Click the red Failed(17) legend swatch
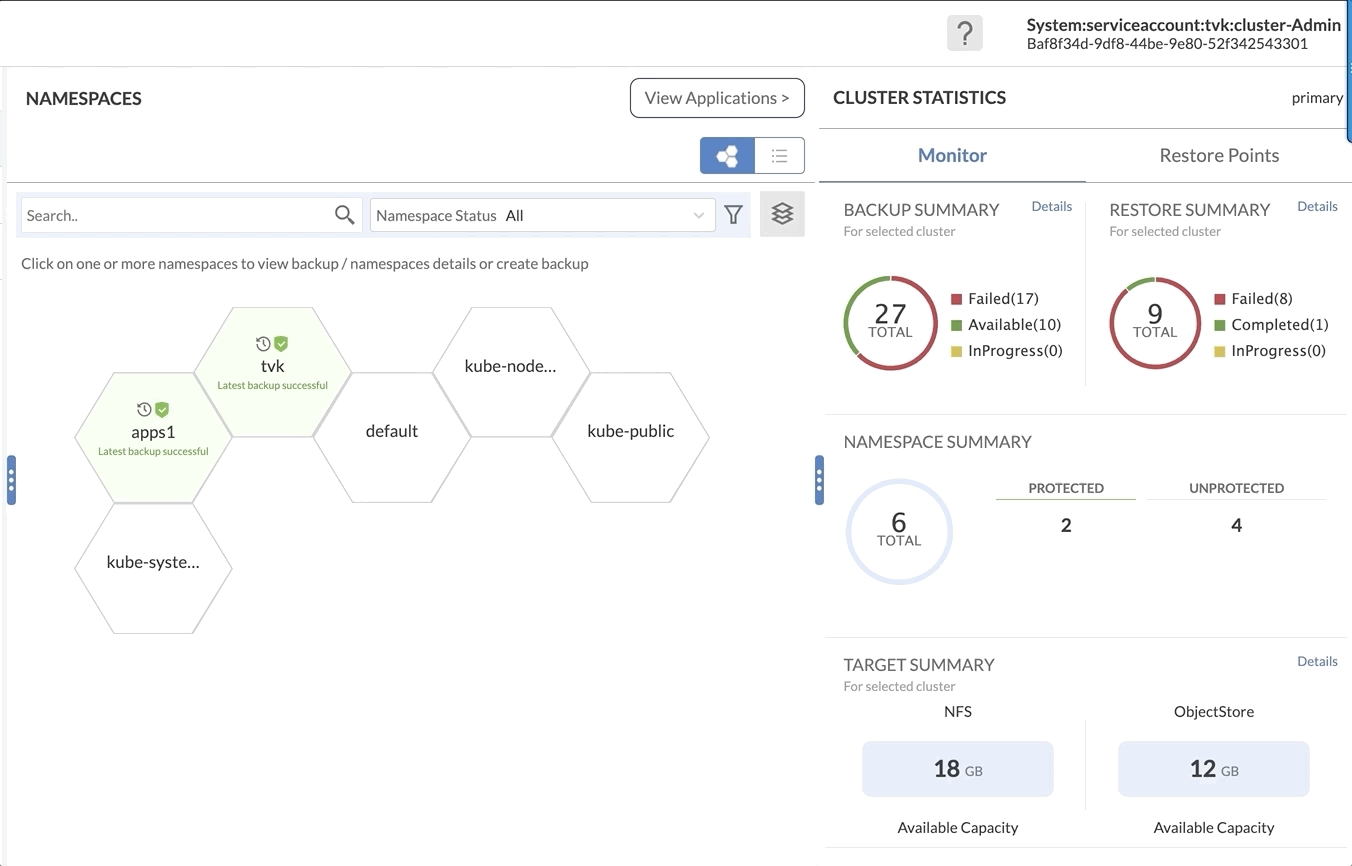Image resolution: width=1352 pixels, height=866 pixels. [956, 299]
